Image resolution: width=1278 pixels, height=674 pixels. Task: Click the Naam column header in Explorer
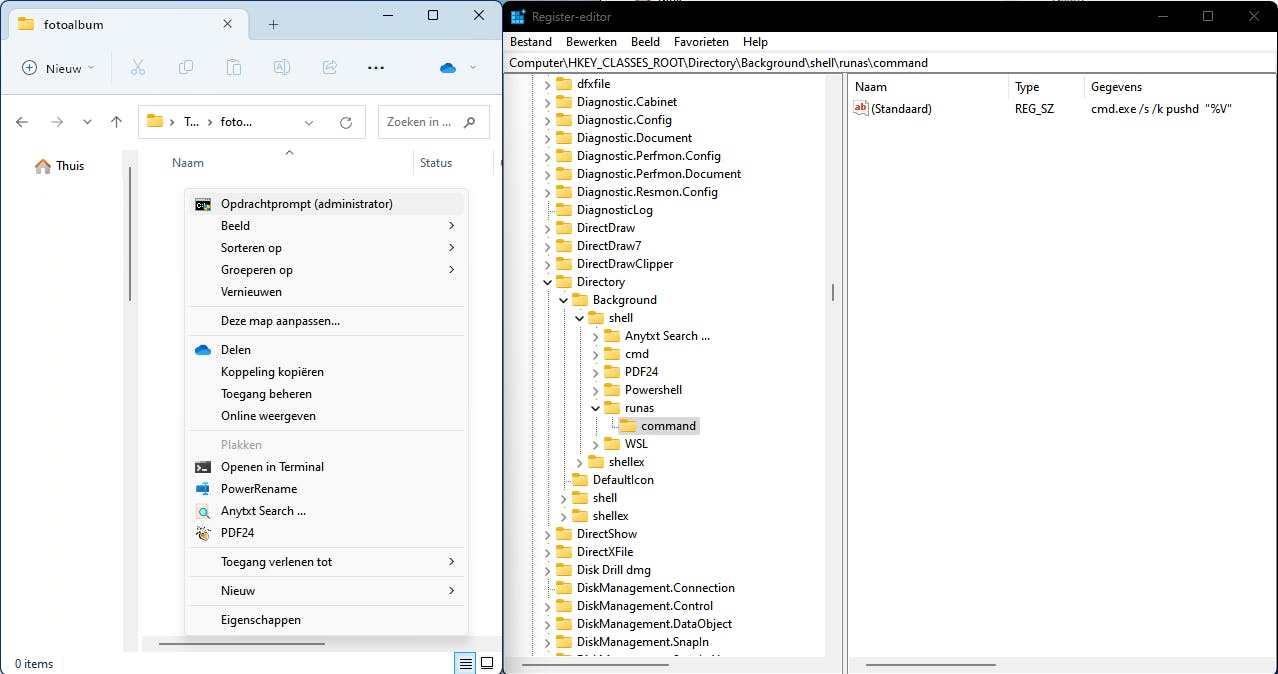[188, 163]
